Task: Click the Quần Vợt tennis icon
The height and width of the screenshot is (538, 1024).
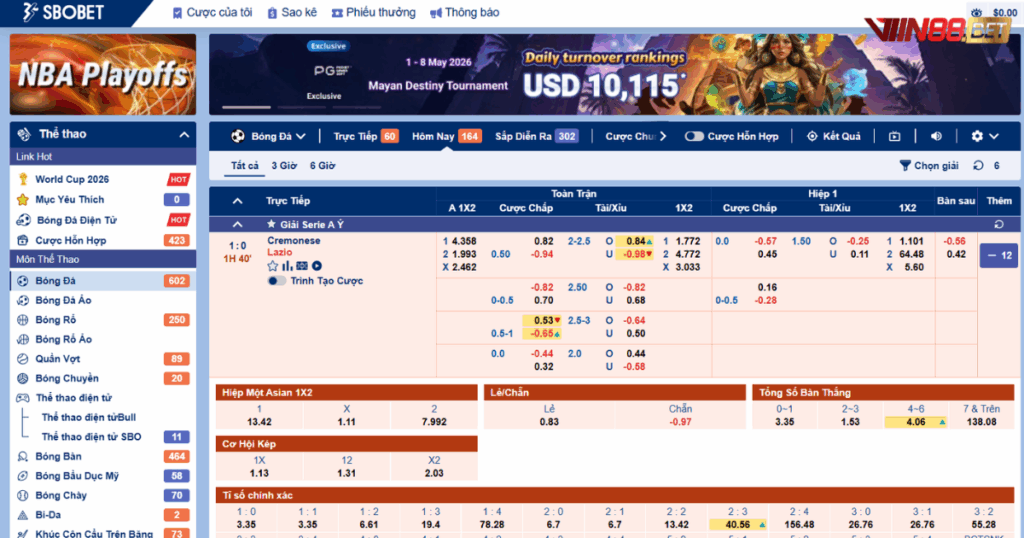Action: point(23,358)
